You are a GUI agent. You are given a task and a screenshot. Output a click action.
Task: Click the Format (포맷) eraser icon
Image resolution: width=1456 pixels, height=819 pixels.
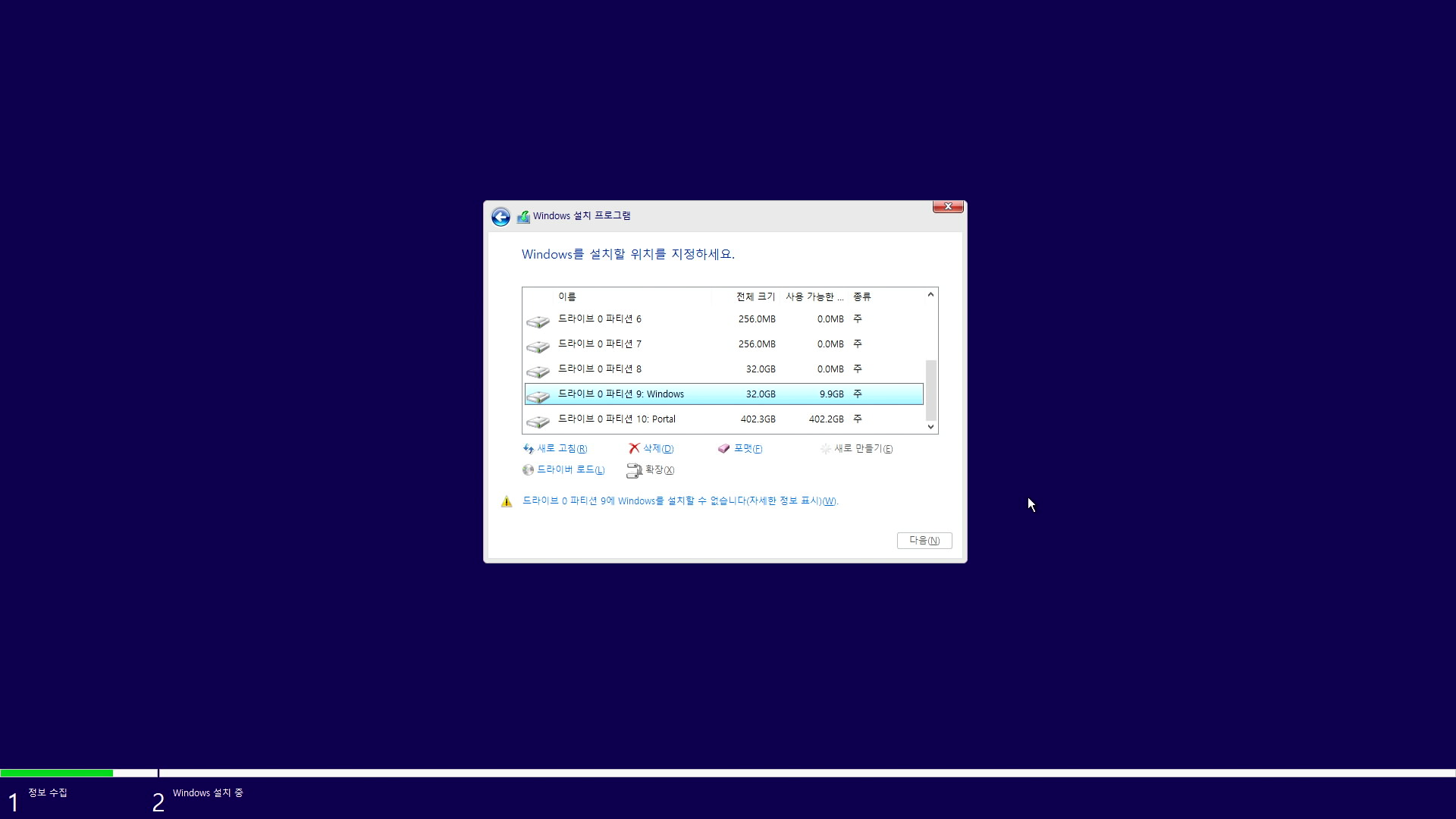723,449
